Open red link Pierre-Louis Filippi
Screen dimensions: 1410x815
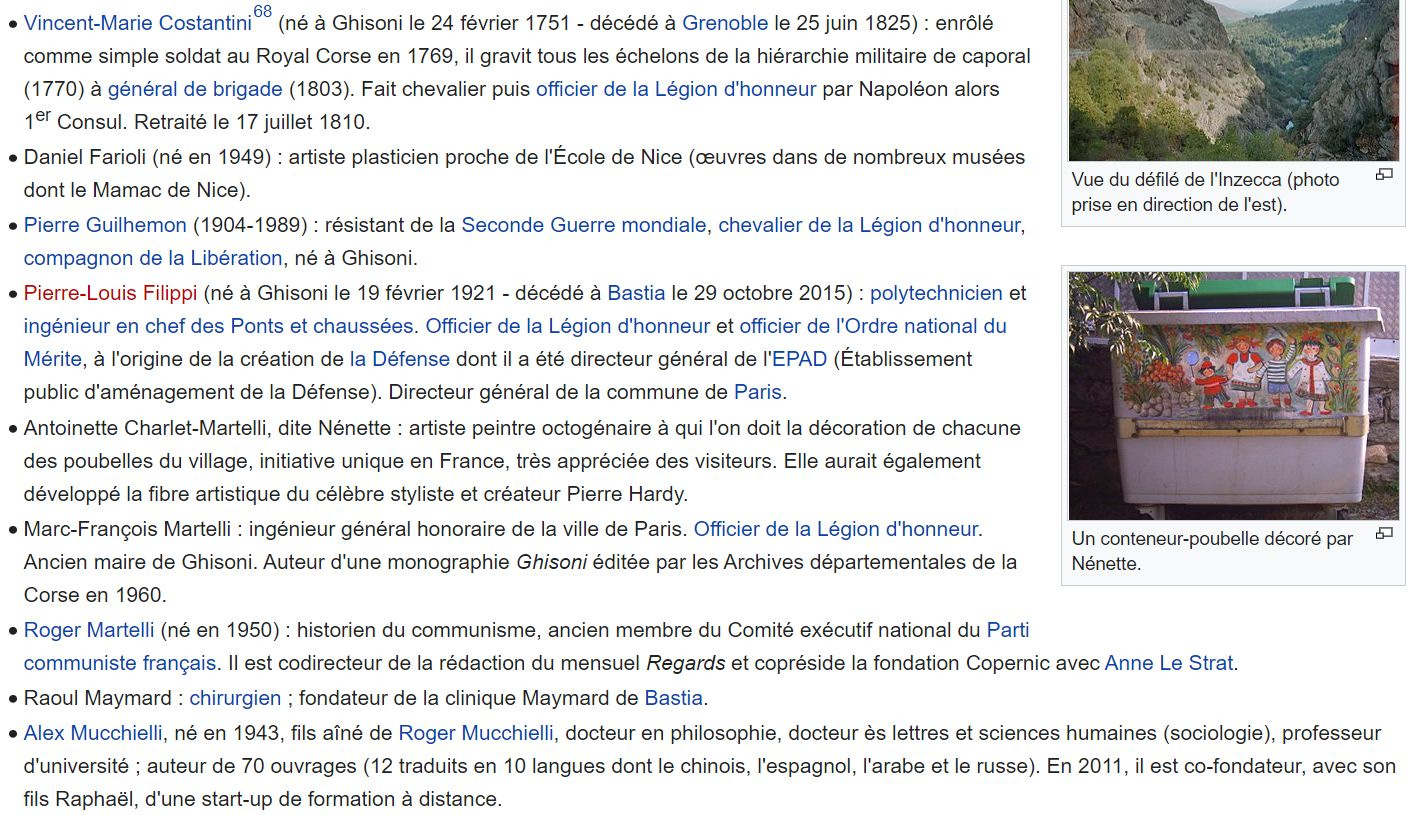click(111, 293)
